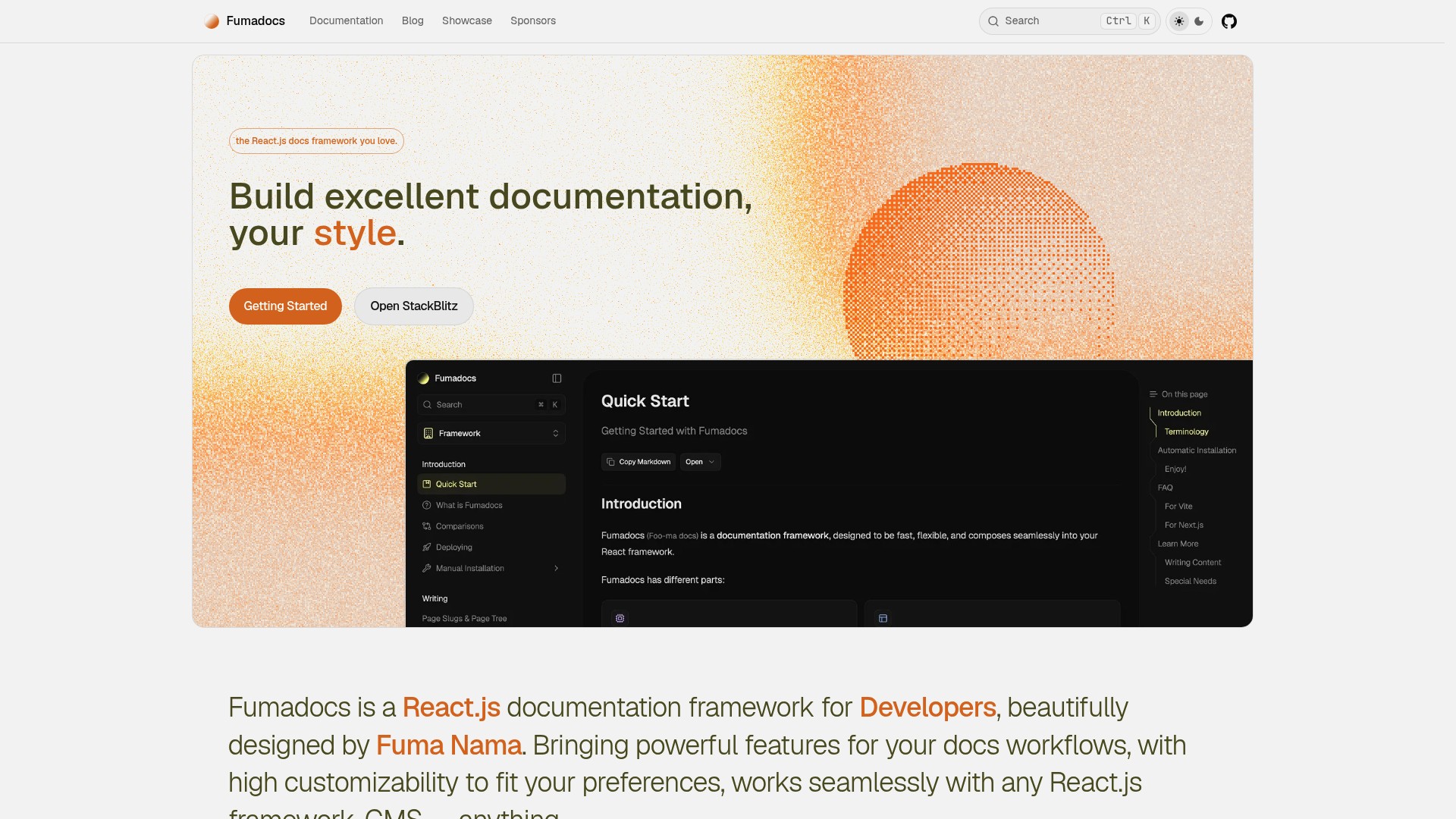Click the highlighted Fuma Nama name
The image size is (1456, 819).
[x=449, y=745]
